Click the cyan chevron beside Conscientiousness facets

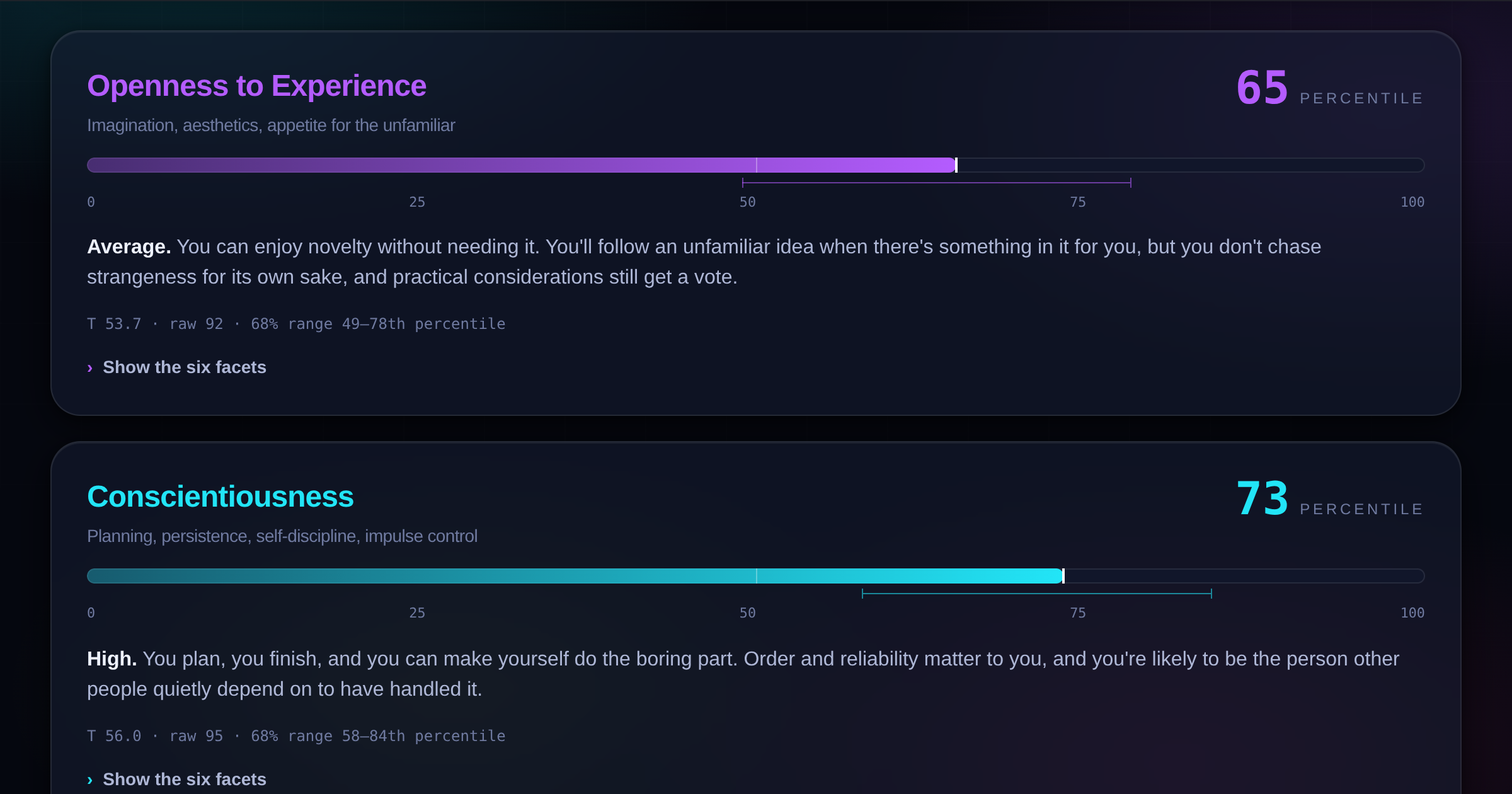(x=90, y=780)
